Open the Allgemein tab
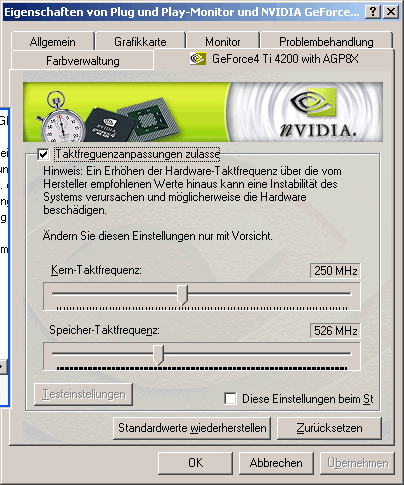The width and height of the screenshot is (404, 485). point(53,42)
